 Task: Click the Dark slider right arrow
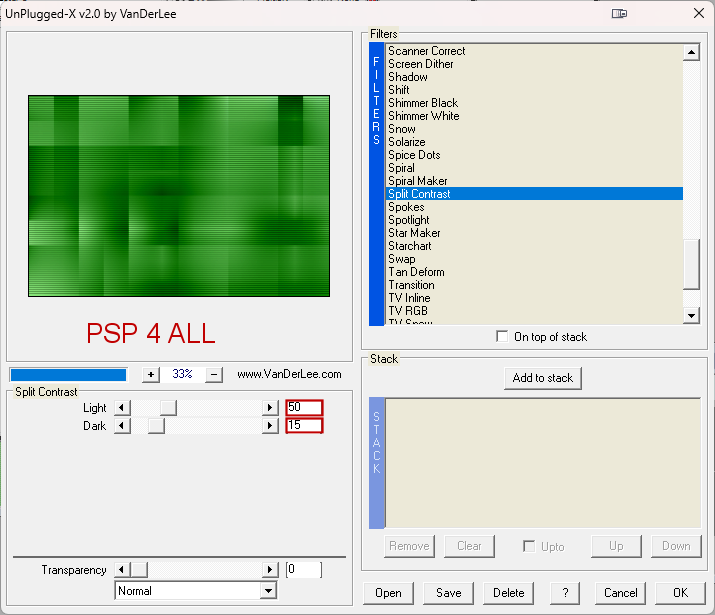tap(269, 426)
